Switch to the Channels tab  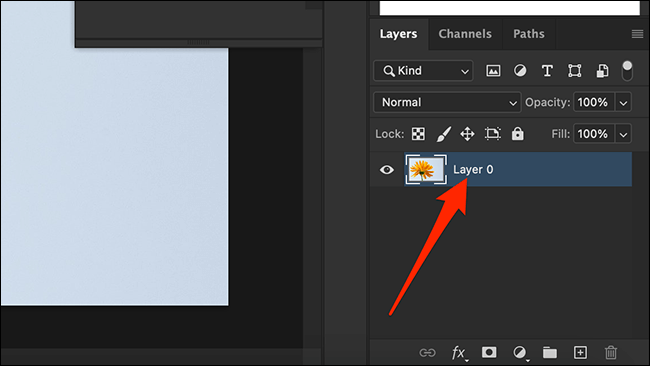point(465,34)
